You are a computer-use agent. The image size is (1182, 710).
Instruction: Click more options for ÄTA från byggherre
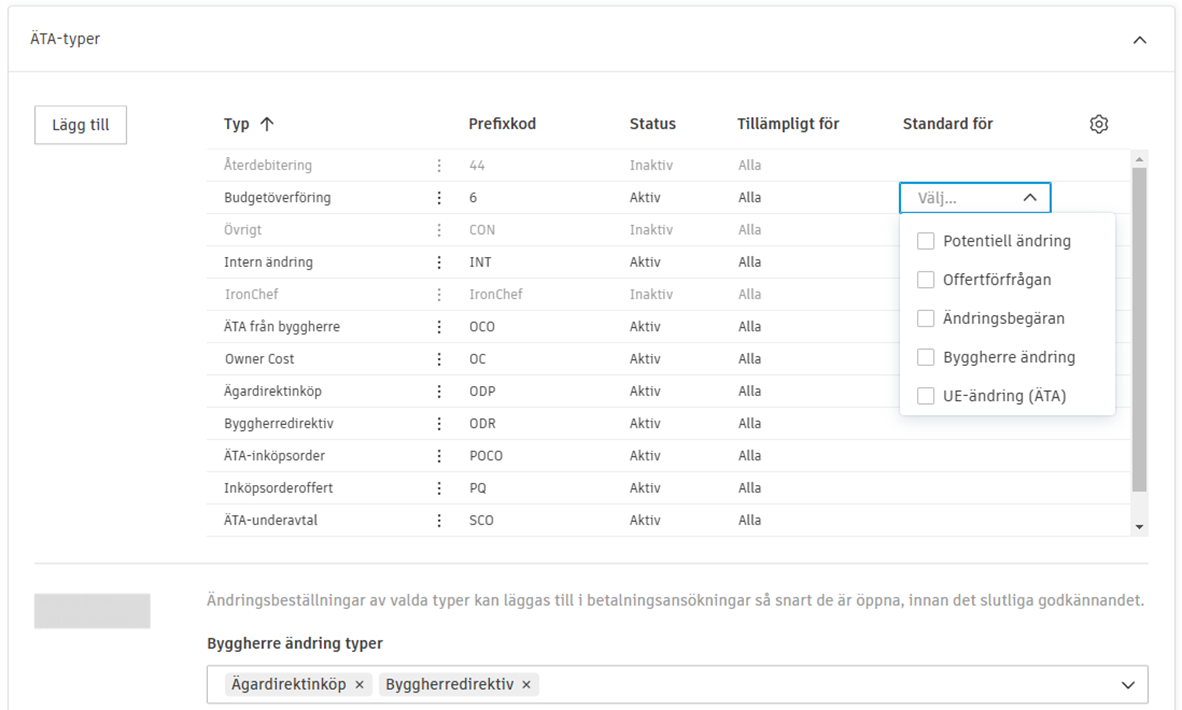click(439, 327)
